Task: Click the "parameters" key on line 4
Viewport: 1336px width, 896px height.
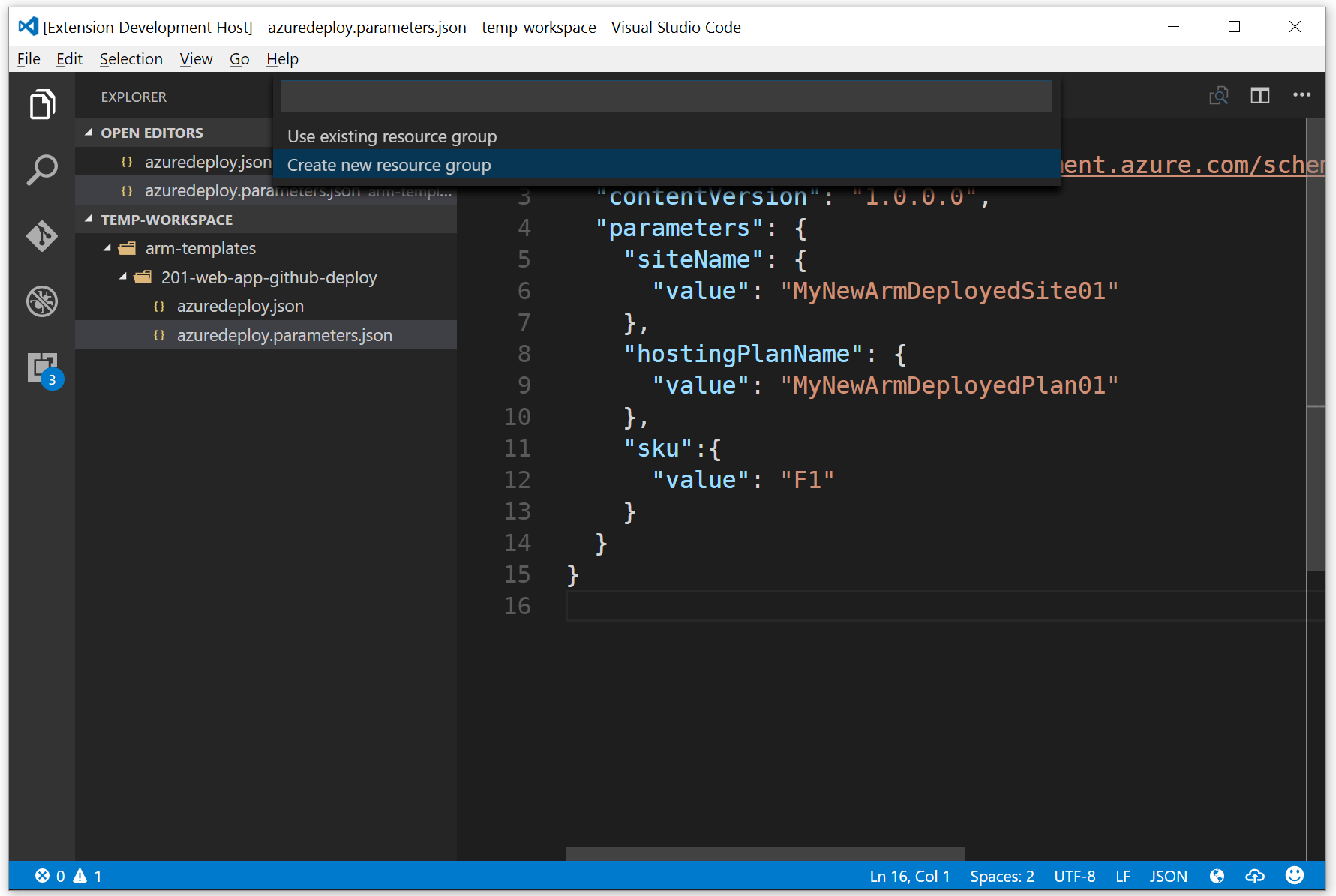Action: coord(680,228)
